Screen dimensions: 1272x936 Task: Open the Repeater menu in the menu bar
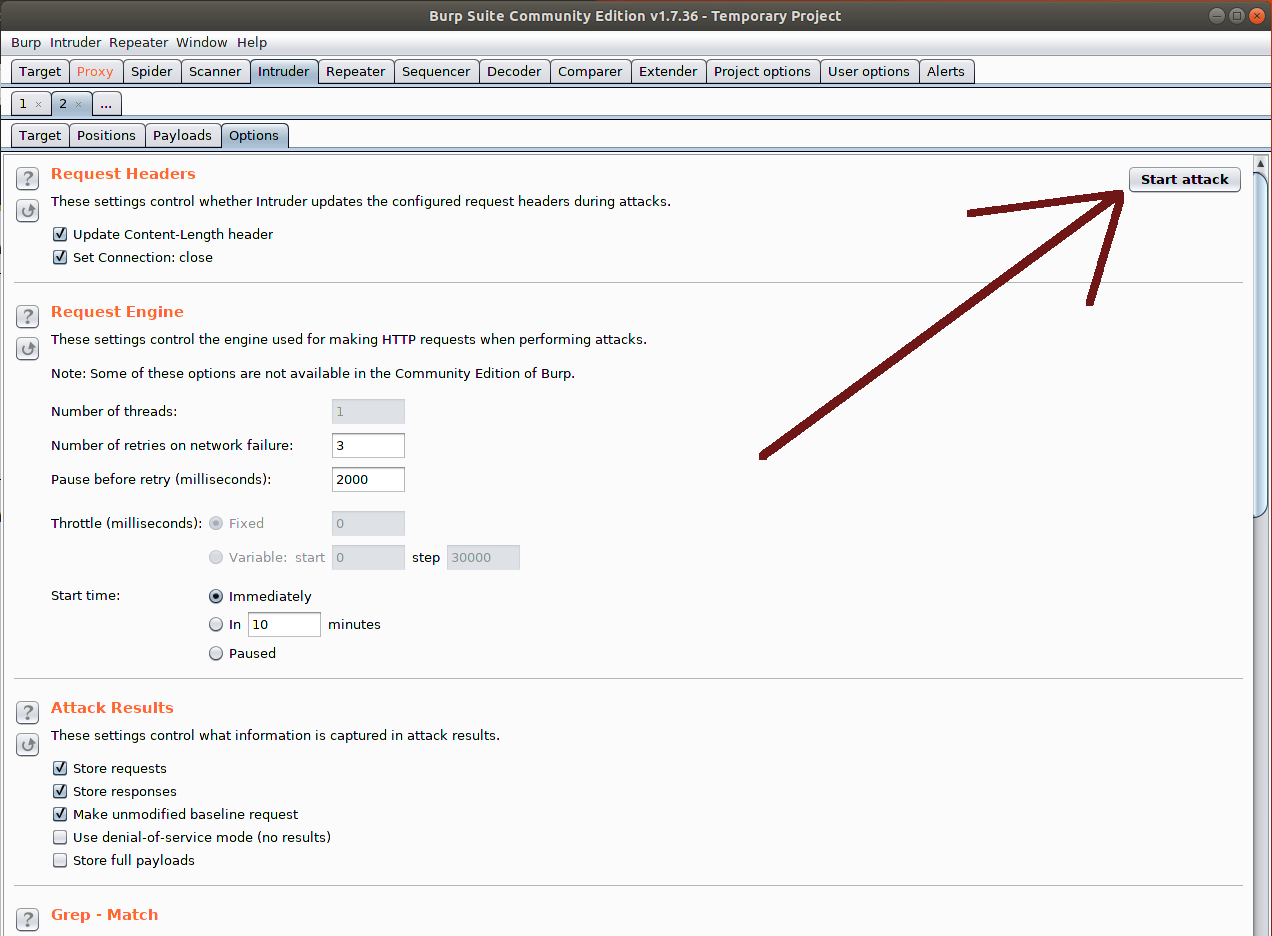pos(139,42)
